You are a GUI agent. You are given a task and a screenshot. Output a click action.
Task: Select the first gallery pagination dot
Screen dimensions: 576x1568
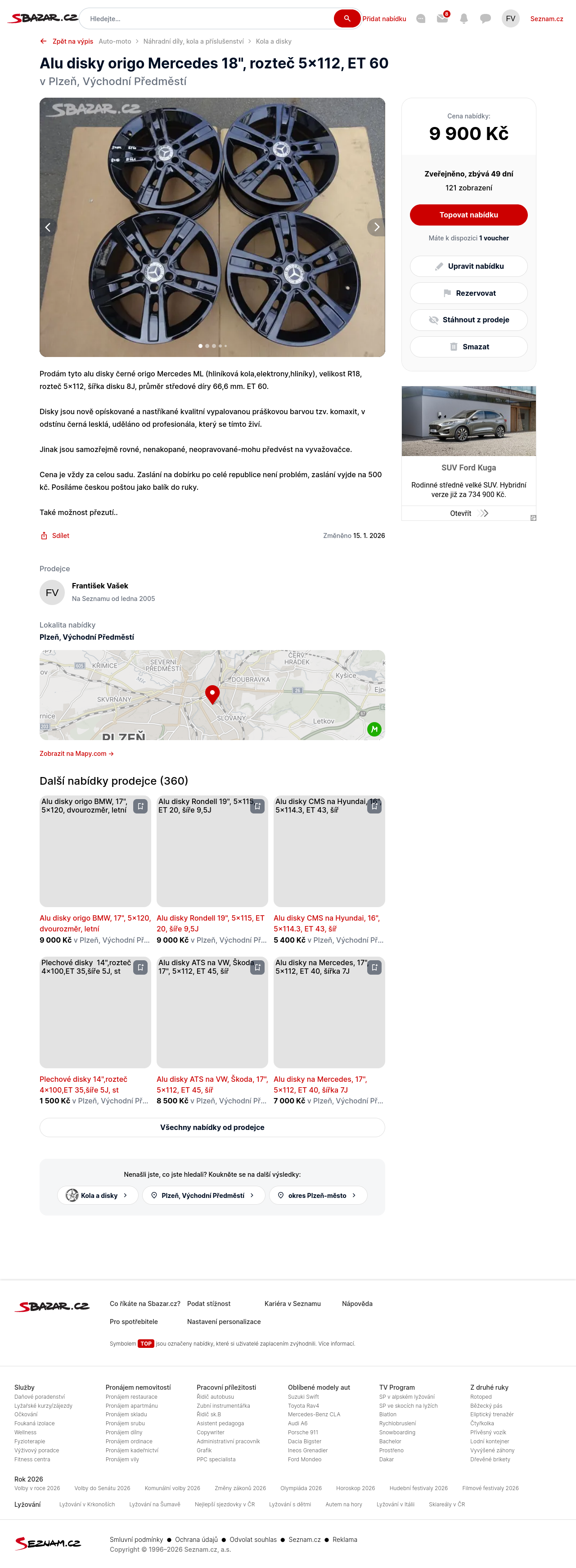click(201, 346)
